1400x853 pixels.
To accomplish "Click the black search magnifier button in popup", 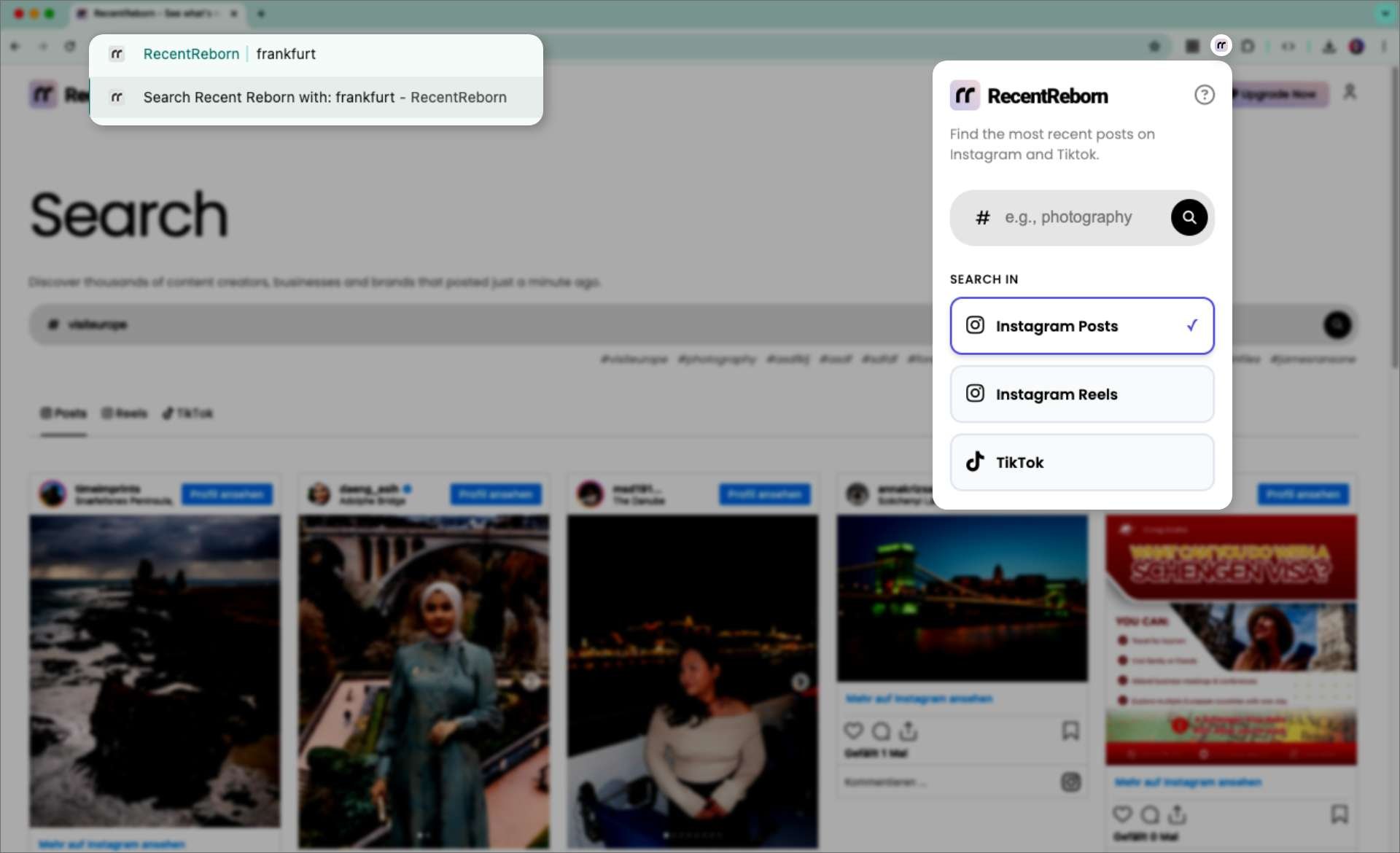I will coord(1189,217).
